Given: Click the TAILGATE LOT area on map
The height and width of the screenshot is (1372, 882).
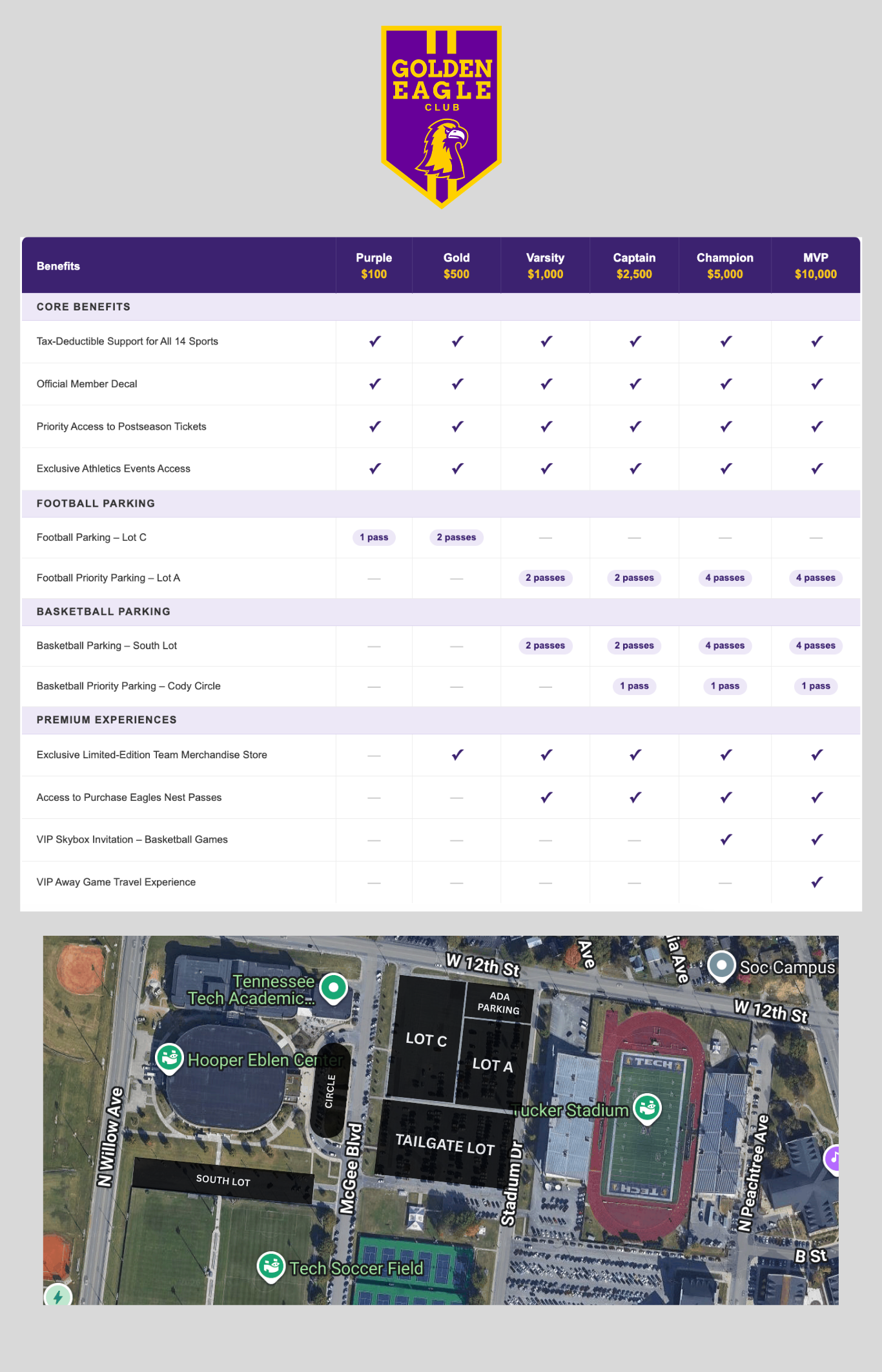Looking at the screenshot, I should click(445, 1144).
